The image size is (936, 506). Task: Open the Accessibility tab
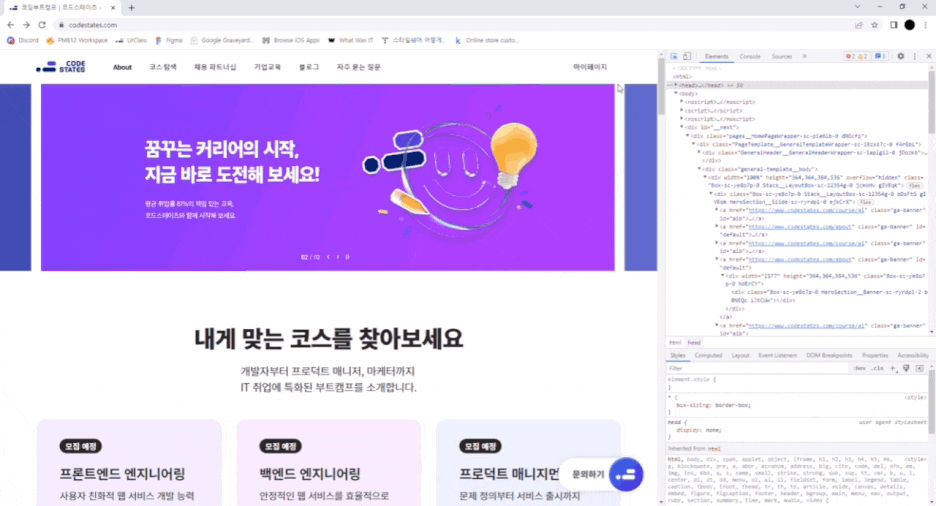913,356
